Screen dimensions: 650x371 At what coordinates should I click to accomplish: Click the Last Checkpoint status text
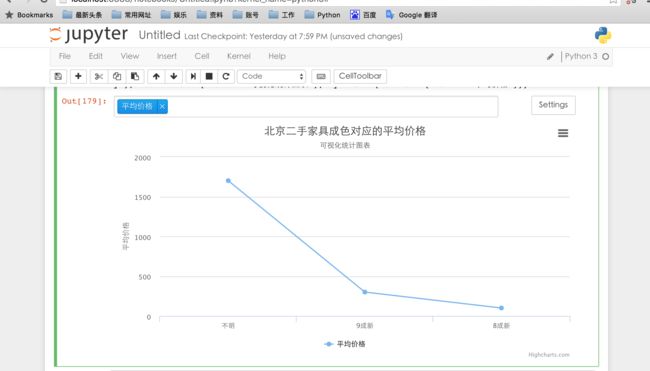click(293, 36)
